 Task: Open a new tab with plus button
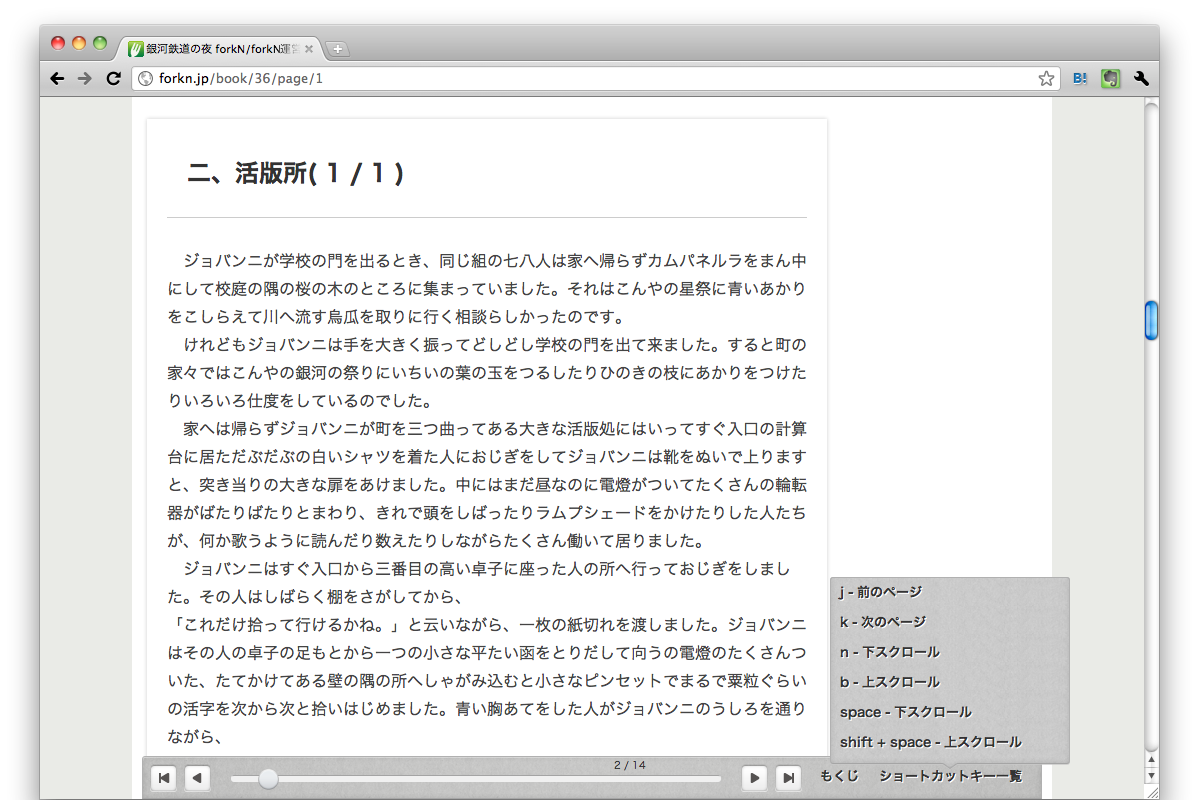(338, 49)
